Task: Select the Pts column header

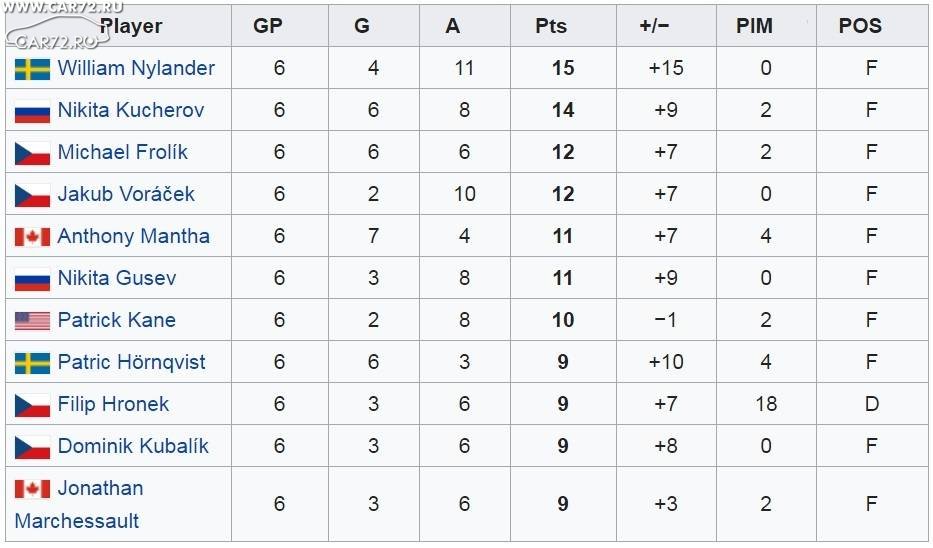Action: coord(551,26)
